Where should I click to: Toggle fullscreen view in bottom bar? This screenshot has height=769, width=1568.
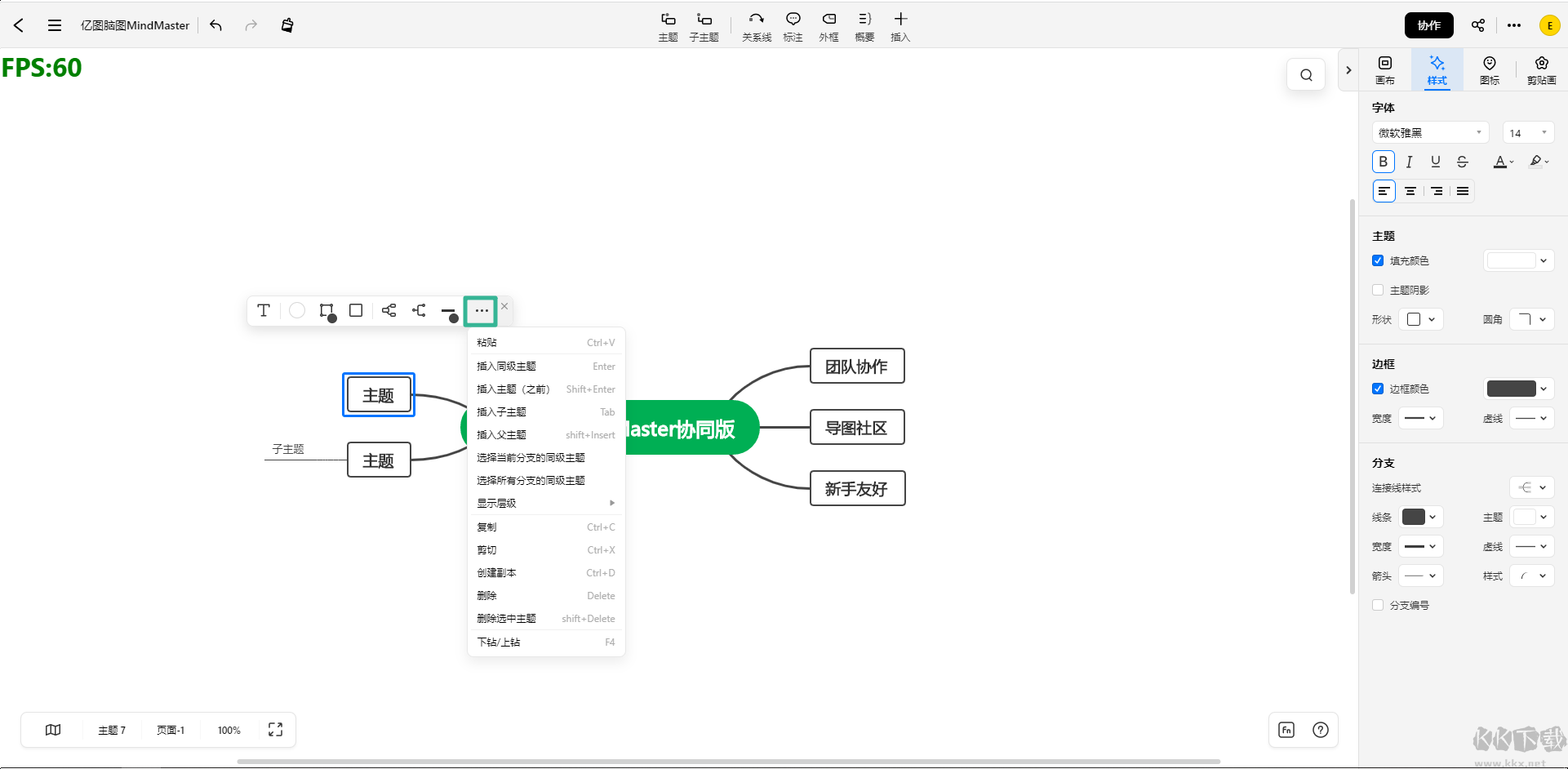coord(275,730)
